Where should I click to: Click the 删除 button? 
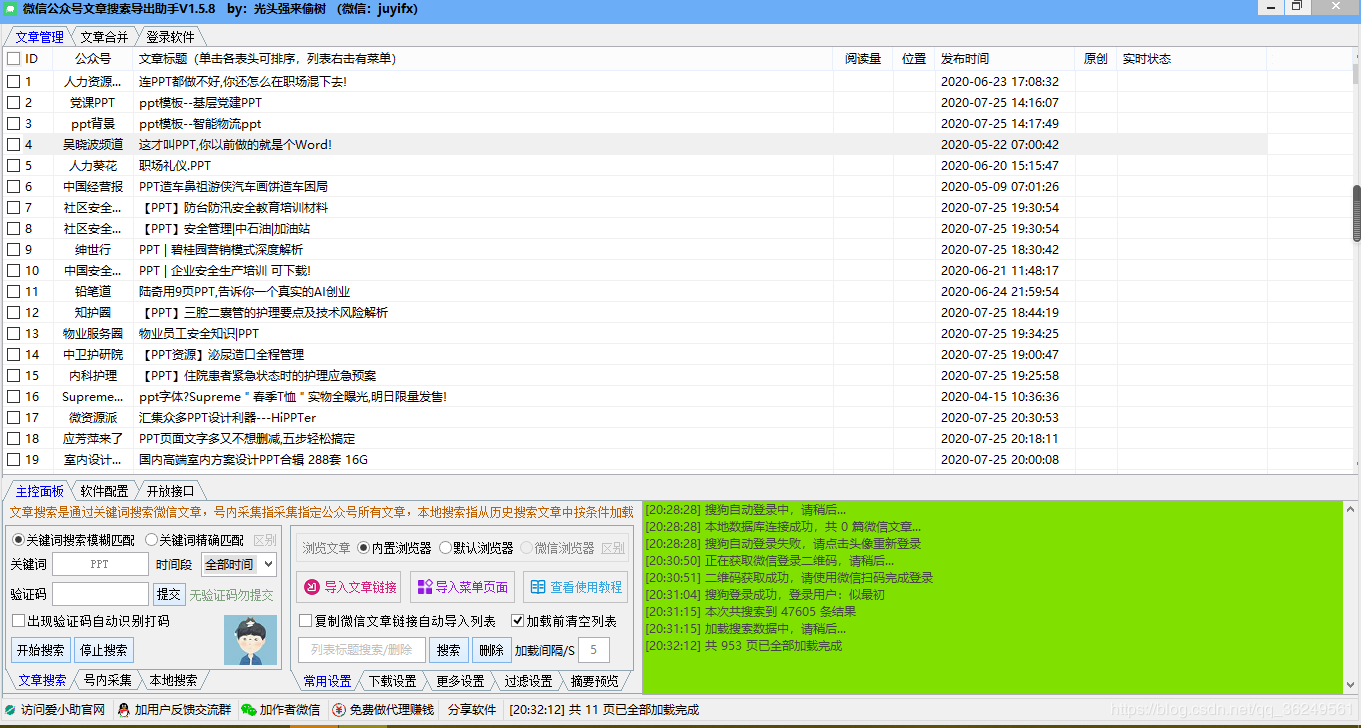point(491,650)
